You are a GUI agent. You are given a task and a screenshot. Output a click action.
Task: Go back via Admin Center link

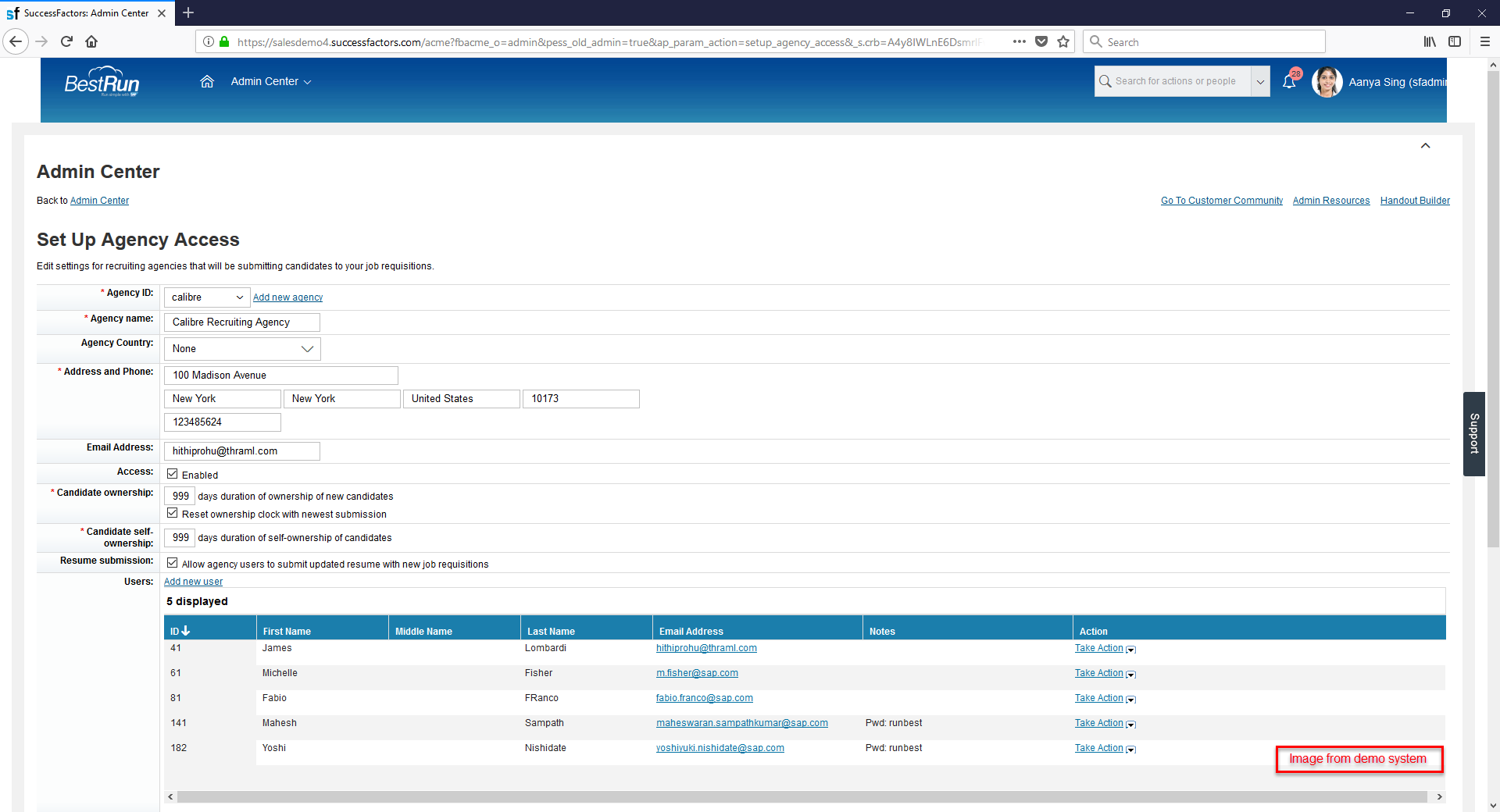pyautogui.click(x=99, y=201)
